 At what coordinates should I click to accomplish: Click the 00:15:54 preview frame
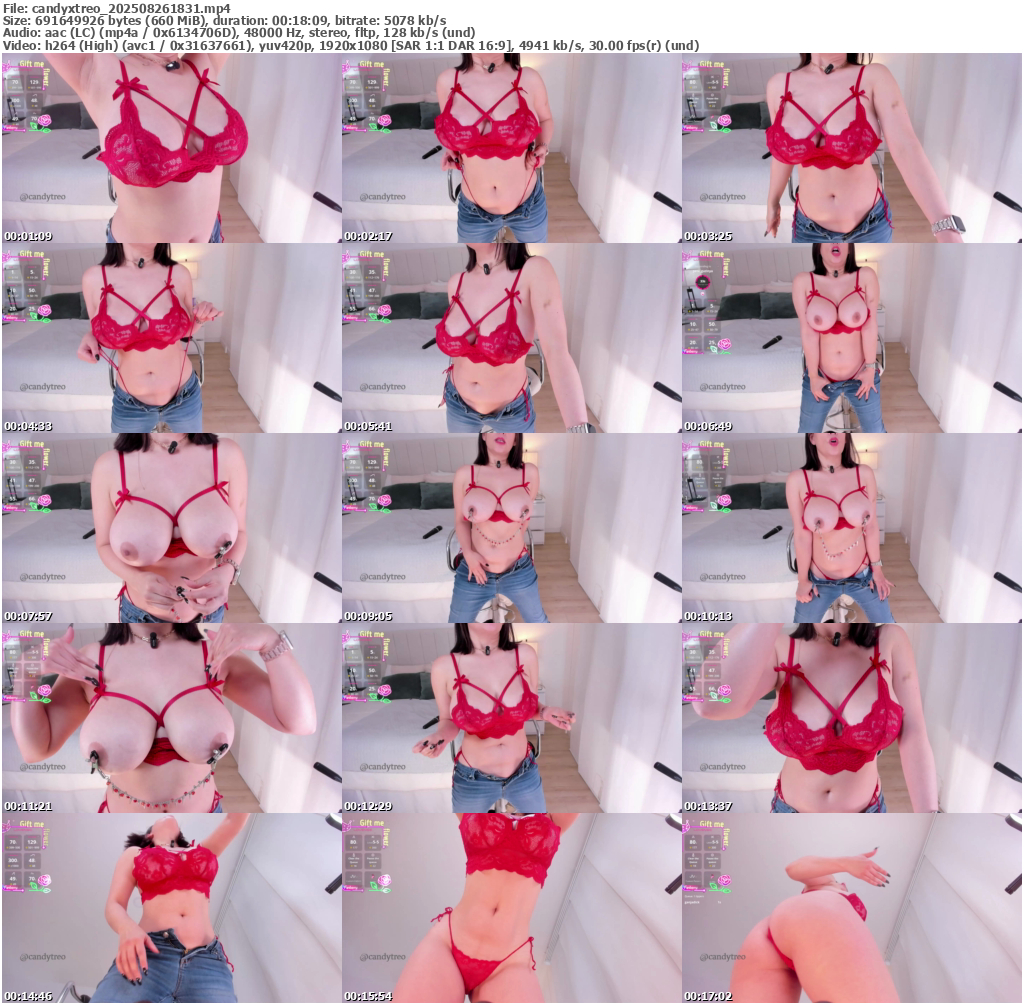point(510,908)
